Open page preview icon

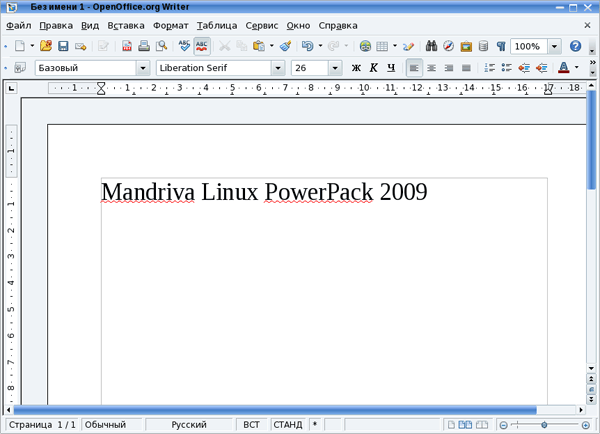pos(161,46)
